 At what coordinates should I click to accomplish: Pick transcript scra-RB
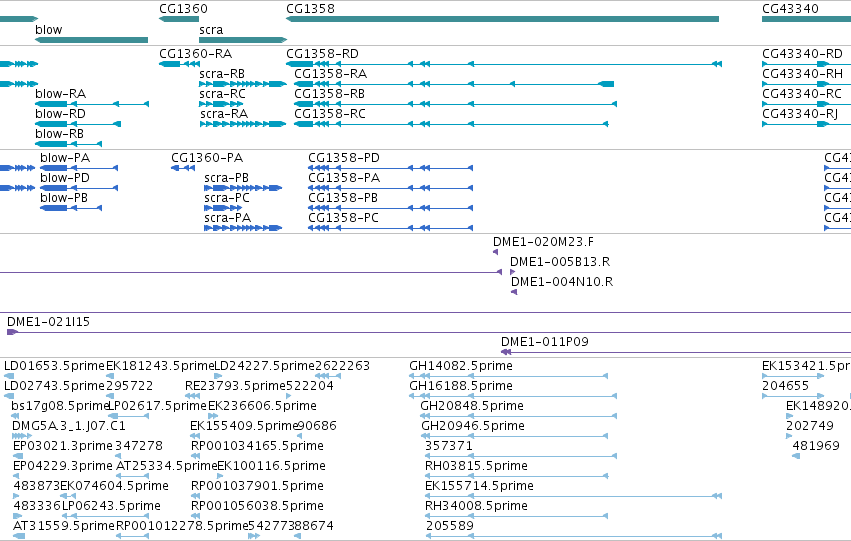click(x=222, y=74)
